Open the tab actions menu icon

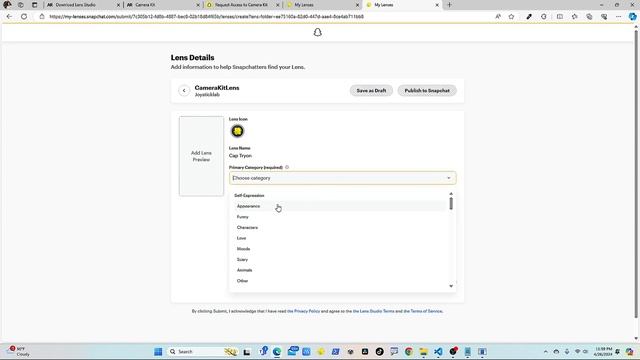click(x=35, y=5)
